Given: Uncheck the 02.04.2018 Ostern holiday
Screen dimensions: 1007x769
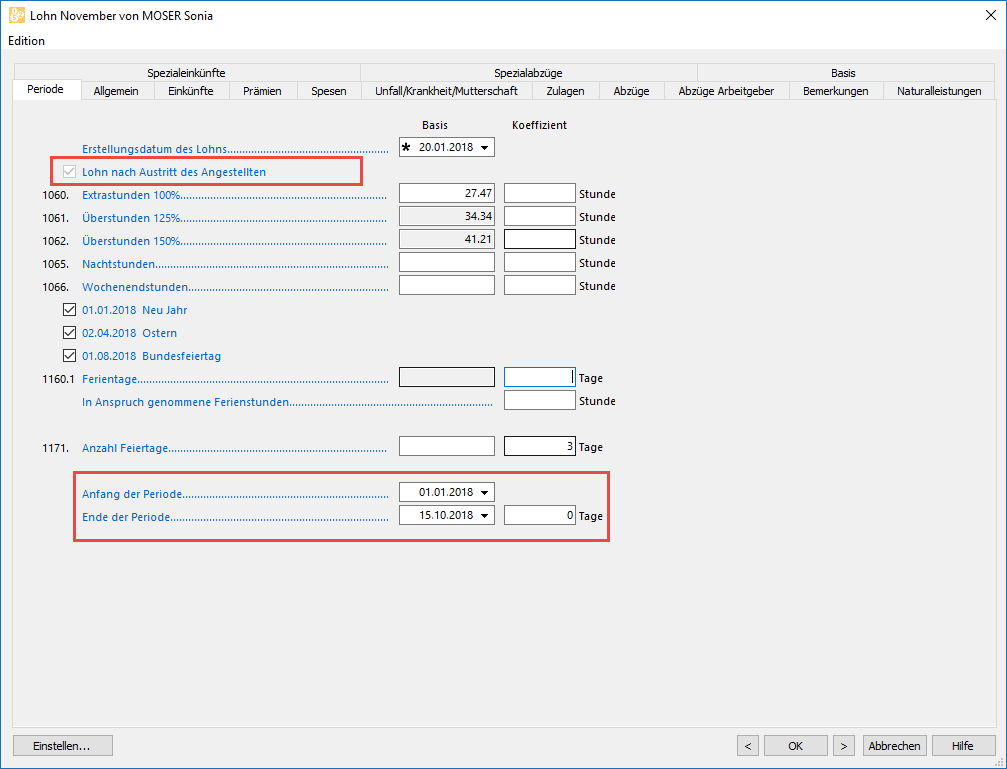Looking at the screenshot, I should coord(69,333).
